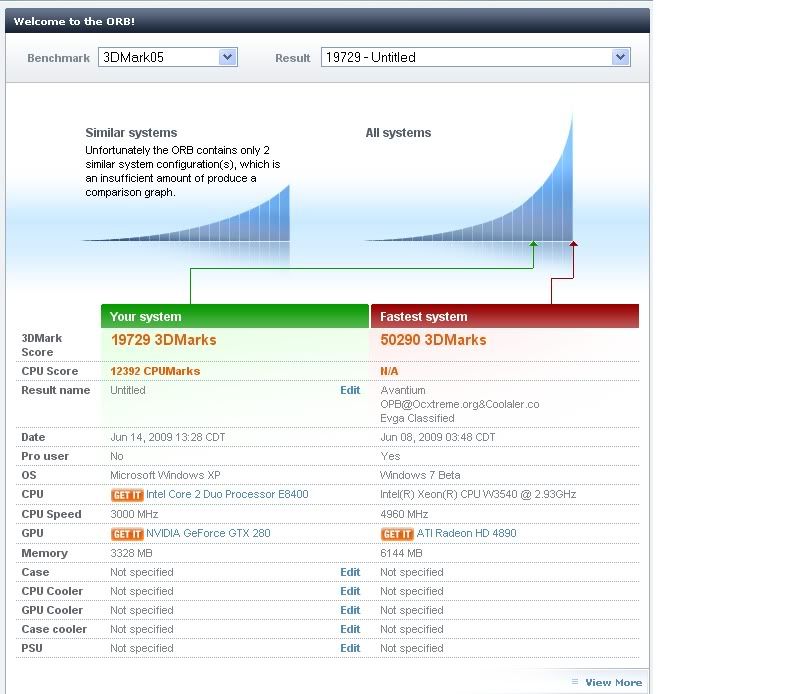Edit the CPU Cooler entry
Viewport: 796px width, 694px height.
coord(350,591)
